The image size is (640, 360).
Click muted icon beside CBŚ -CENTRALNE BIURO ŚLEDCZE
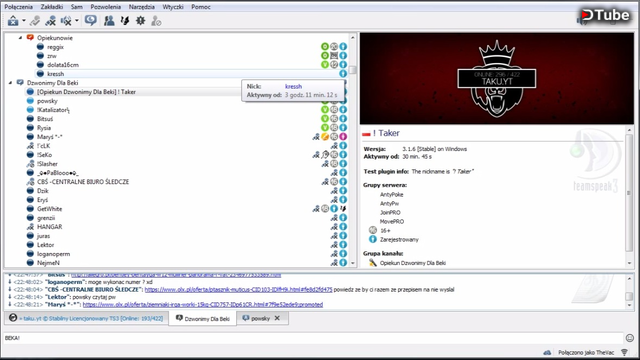tap(30, 182)
